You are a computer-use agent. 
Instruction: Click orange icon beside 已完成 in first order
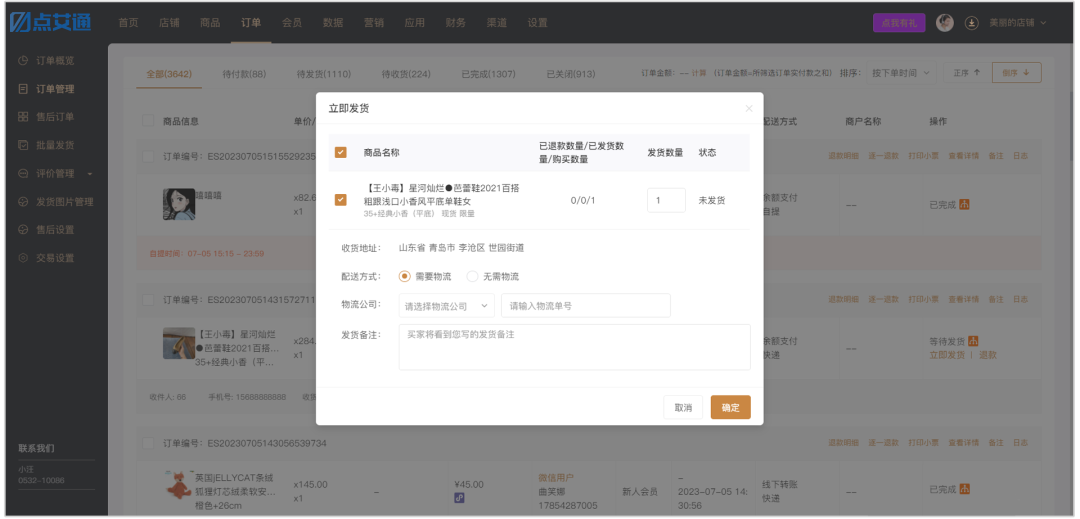964,204
